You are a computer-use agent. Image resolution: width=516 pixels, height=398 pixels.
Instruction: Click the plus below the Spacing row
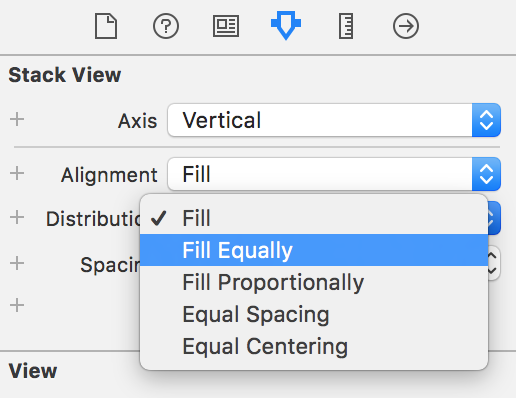[x=17, y=305]
